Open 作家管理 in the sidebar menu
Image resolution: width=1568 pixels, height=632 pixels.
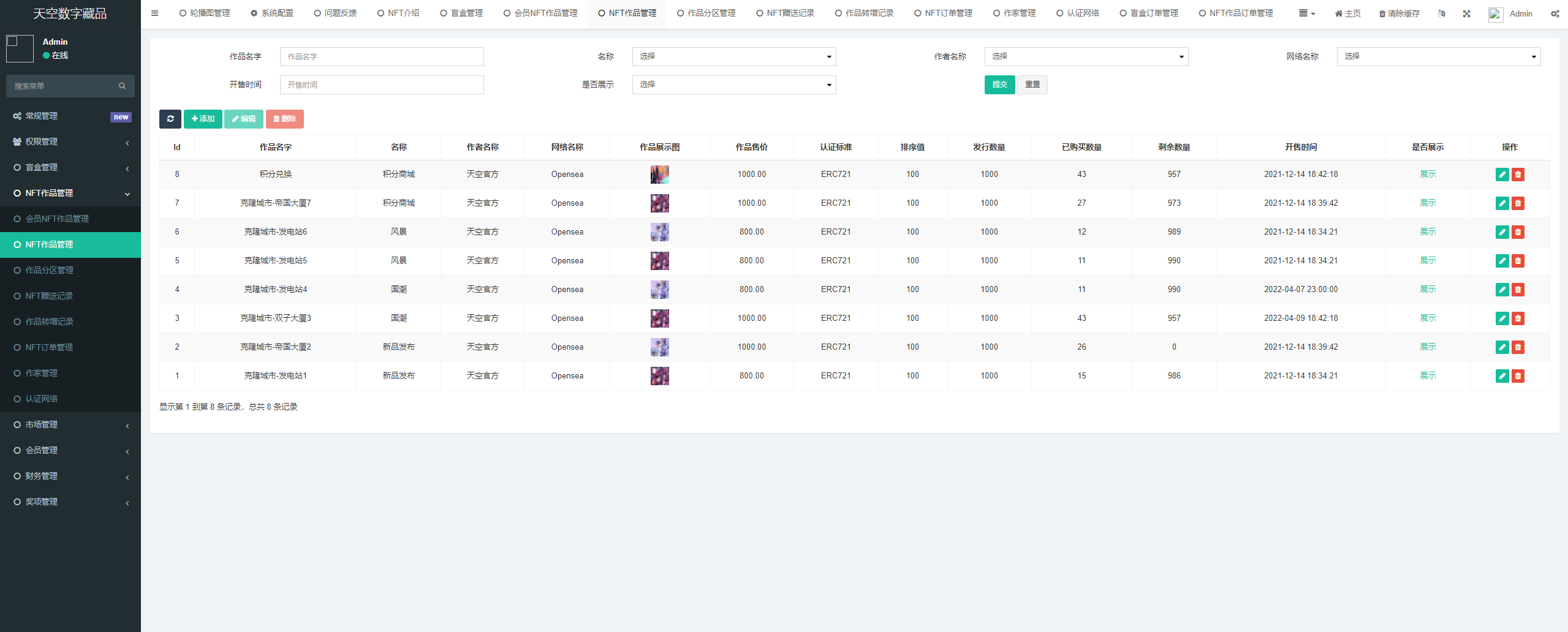pos(42,373)
